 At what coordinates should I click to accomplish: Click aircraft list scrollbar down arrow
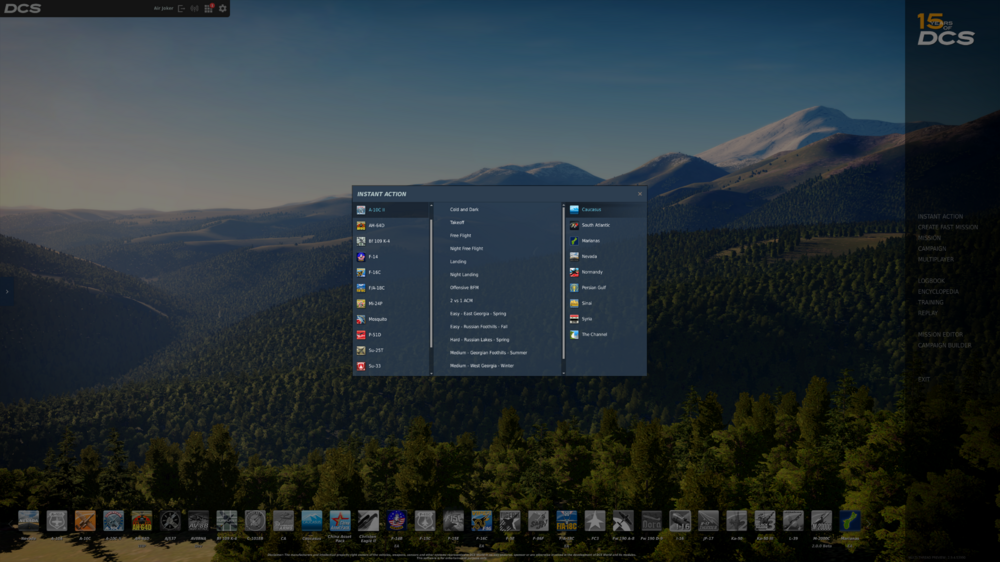pyautogui.click(x=431, y=373)
